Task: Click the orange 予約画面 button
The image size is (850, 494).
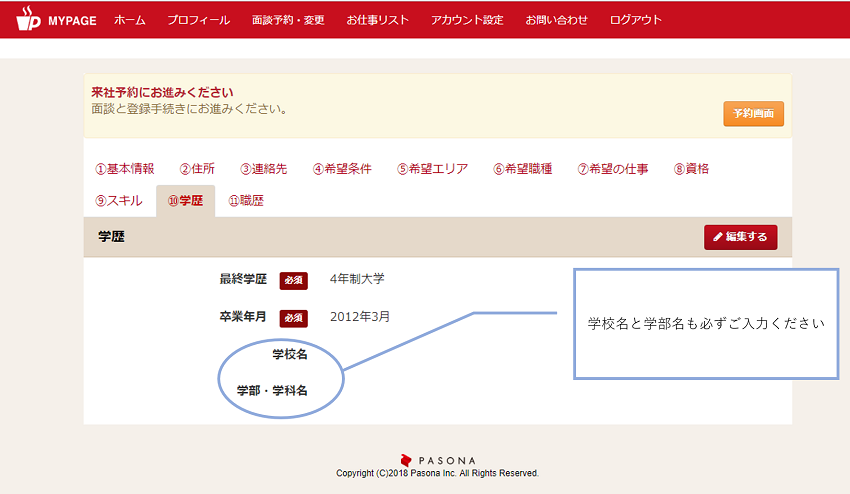Action: pos(753,113)
